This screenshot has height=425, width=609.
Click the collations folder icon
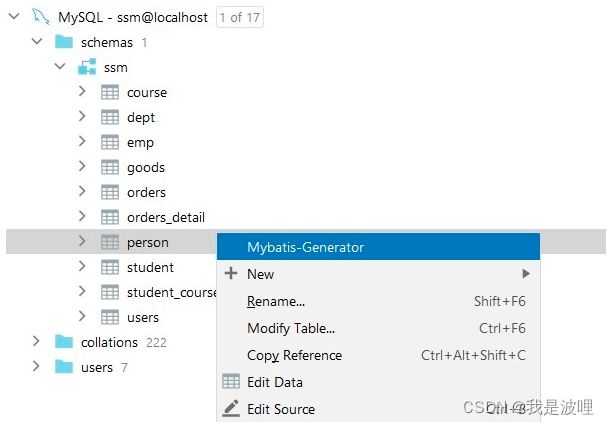(64, 342)
